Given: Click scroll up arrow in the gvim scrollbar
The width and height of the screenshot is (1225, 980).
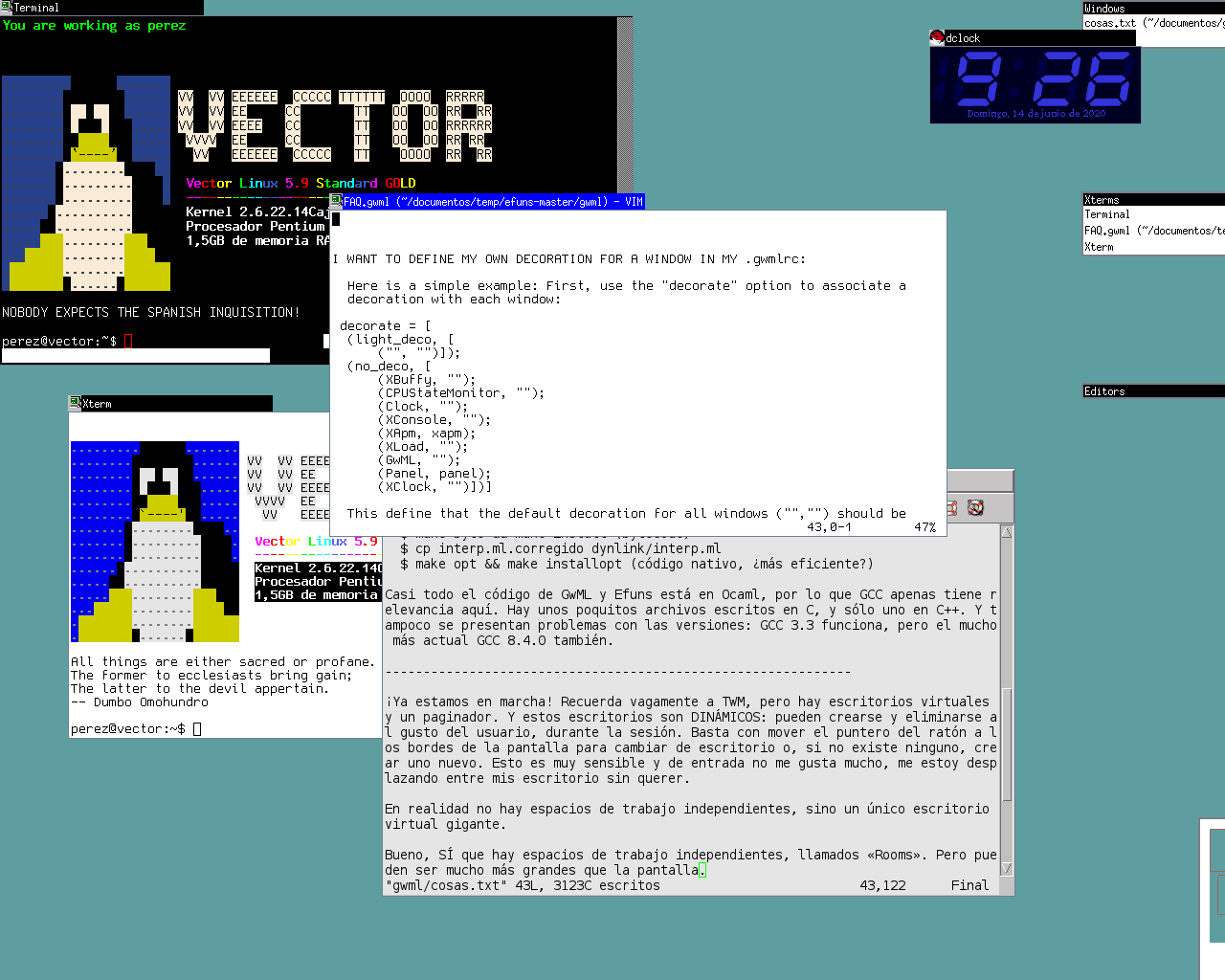Looking at the screenshot, I should (x=1007, y=532).
